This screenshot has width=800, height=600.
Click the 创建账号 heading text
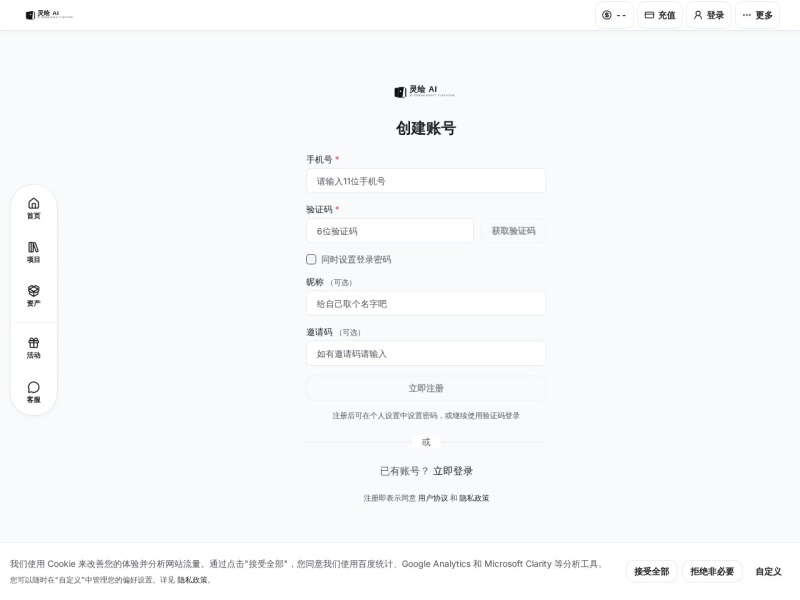pyautogui.click(x=426, y=128)
